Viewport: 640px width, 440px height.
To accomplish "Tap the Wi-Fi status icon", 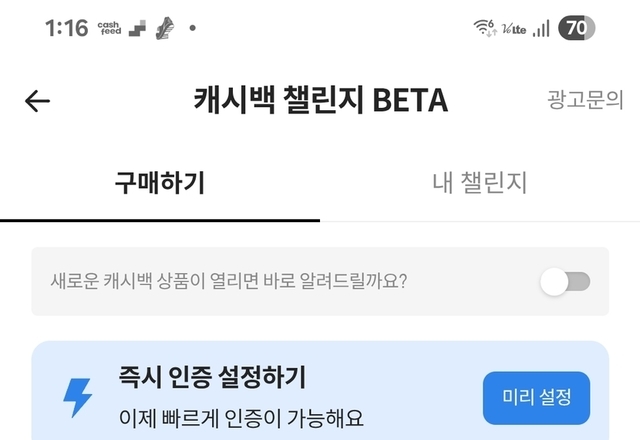I will coord(485,28).
